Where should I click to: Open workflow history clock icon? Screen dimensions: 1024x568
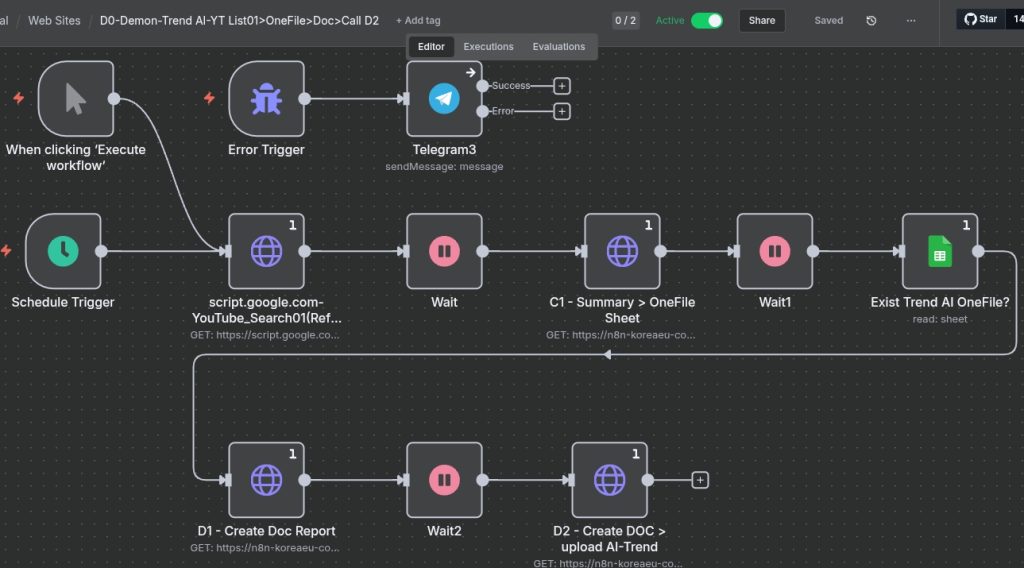pyautogui.click(x=871, y=20)
